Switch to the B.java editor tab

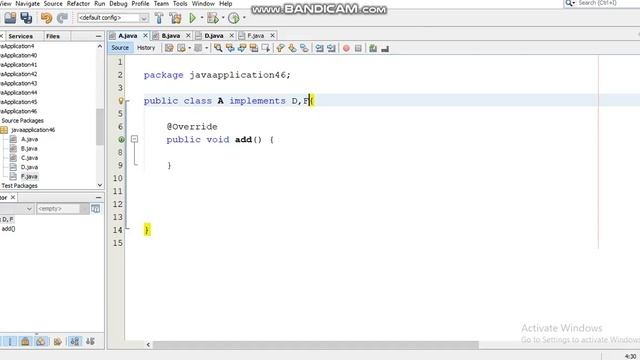pos(171,36)
